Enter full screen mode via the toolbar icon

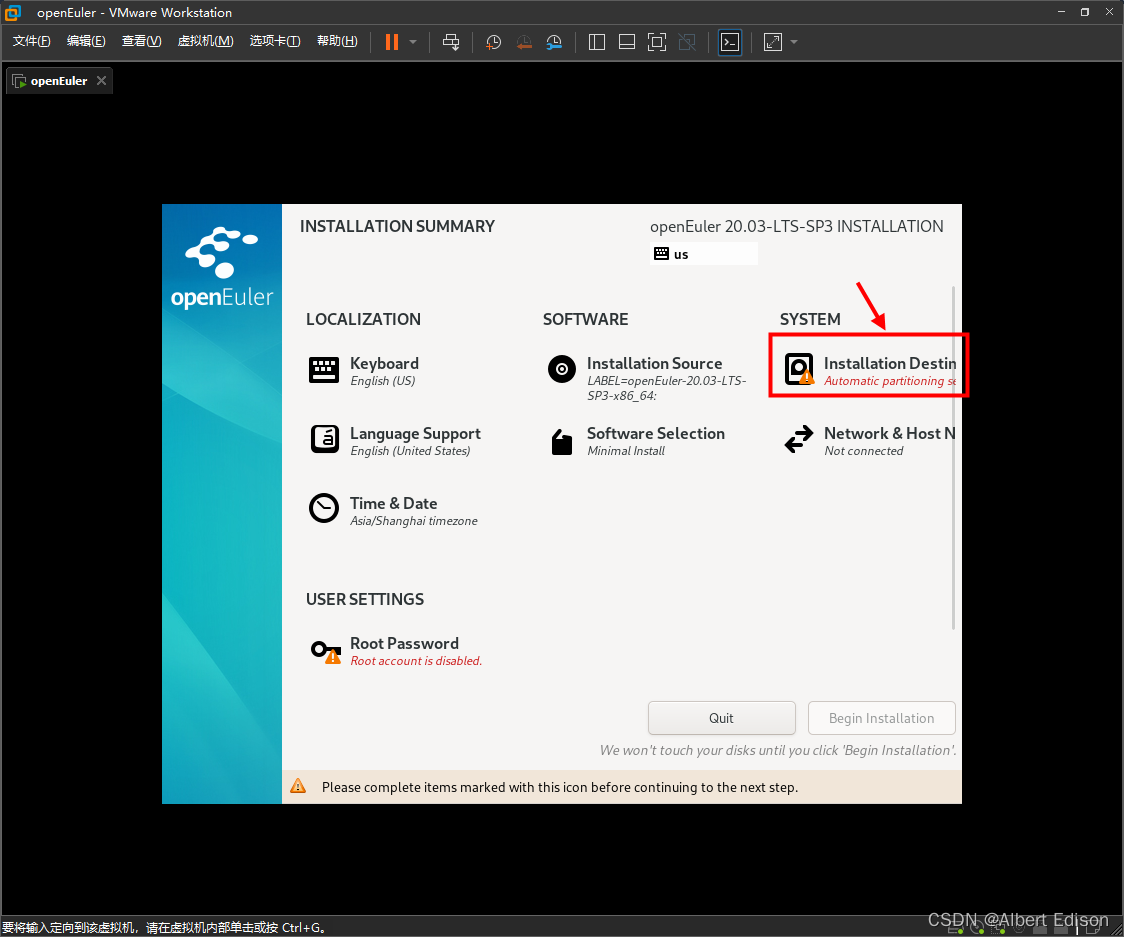[x=657, y=42]
